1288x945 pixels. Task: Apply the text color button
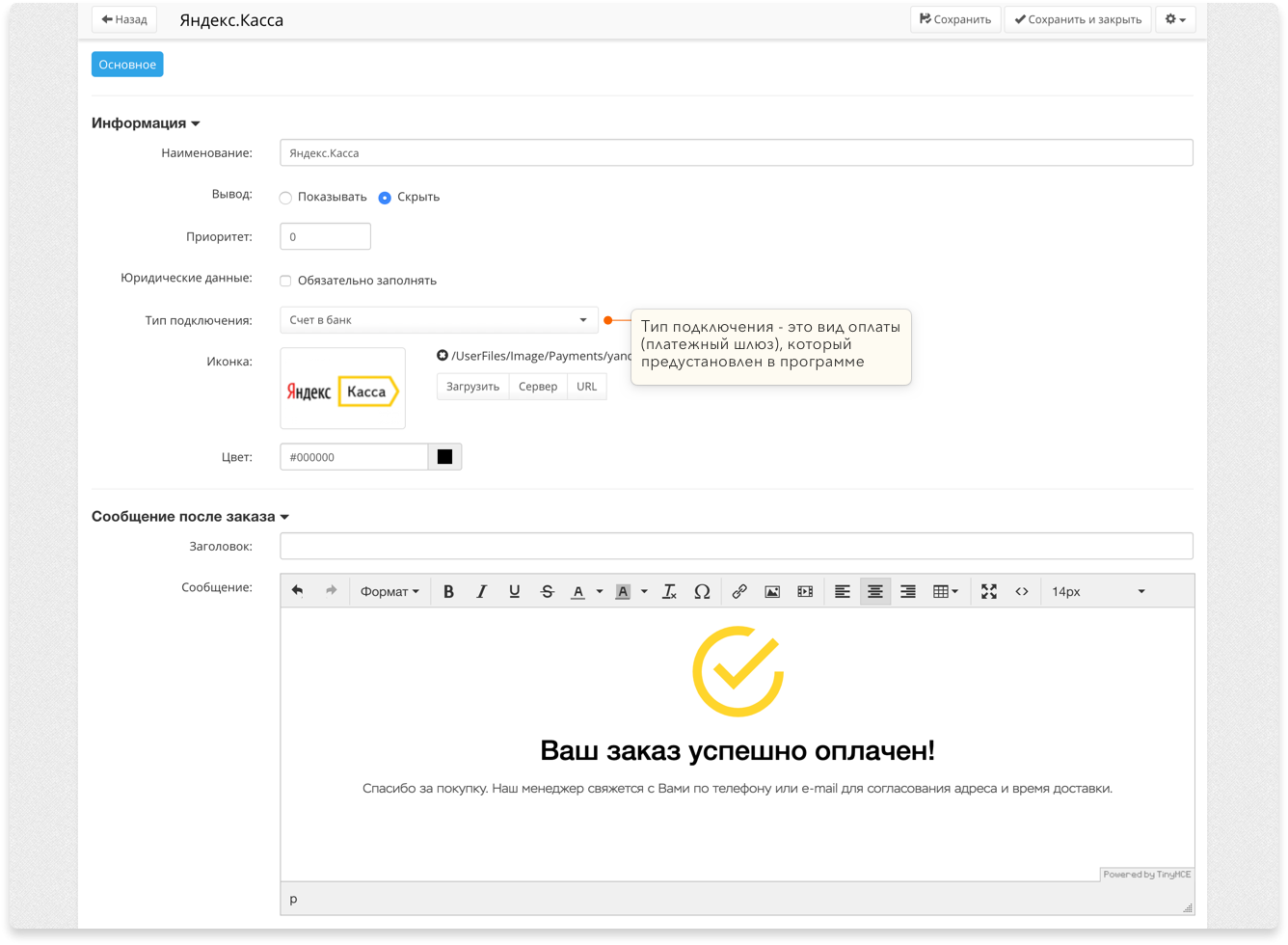point(578,591)
